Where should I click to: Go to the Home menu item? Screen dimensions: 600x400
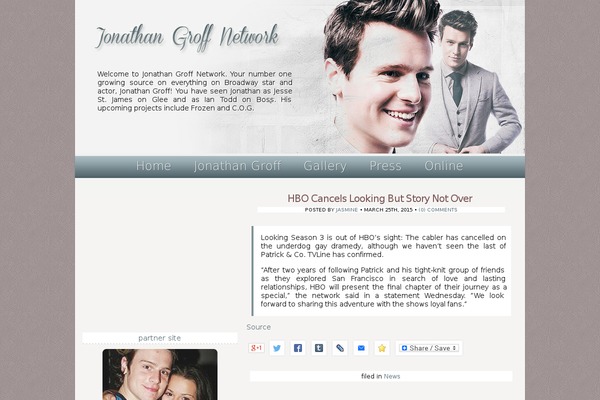[x=153, y=166]
